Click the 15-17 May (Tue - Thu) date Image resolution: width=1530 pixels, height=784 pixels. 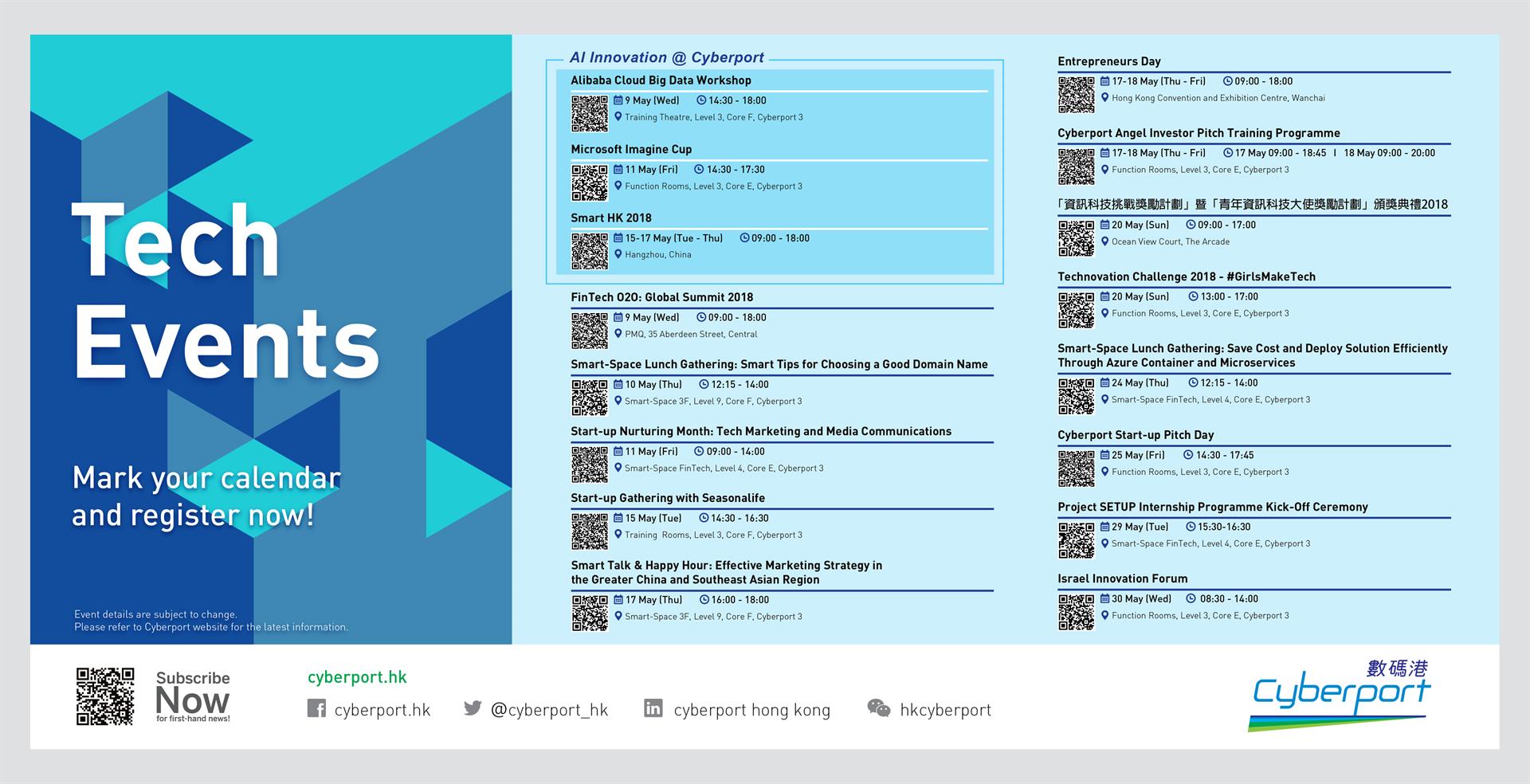click(x=673, y=238)
